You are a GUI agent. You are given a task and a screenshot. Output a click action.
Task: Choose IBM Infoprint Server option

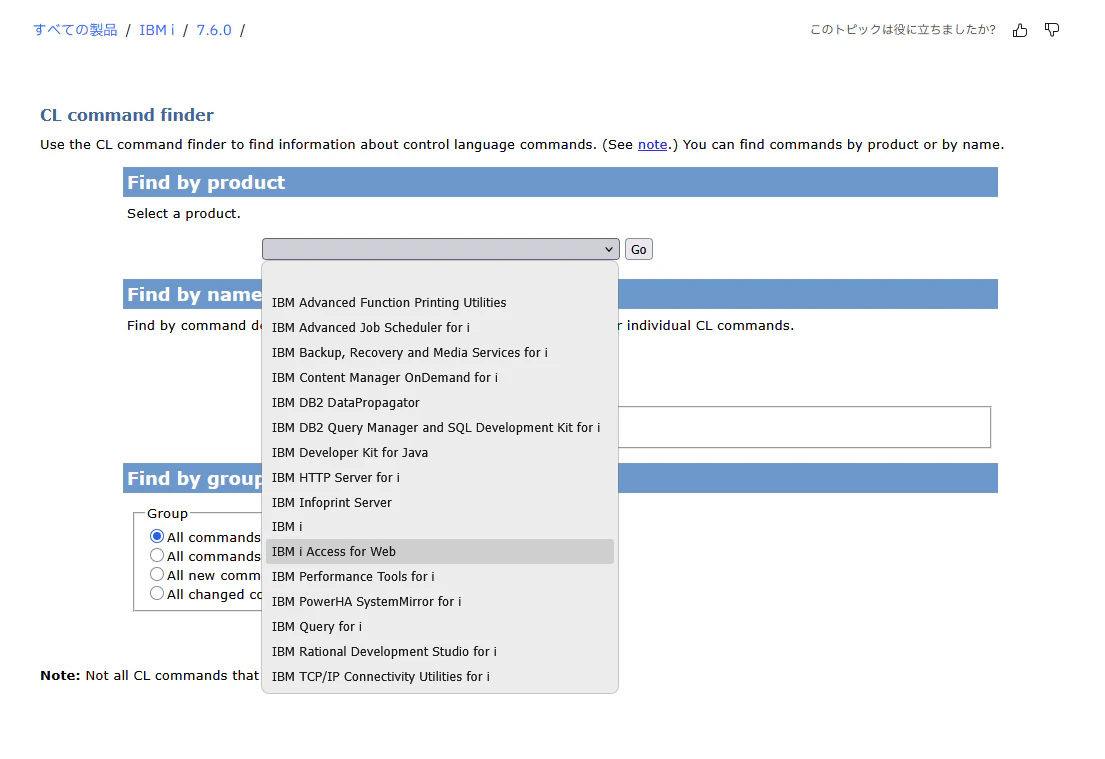pos(440,502)
